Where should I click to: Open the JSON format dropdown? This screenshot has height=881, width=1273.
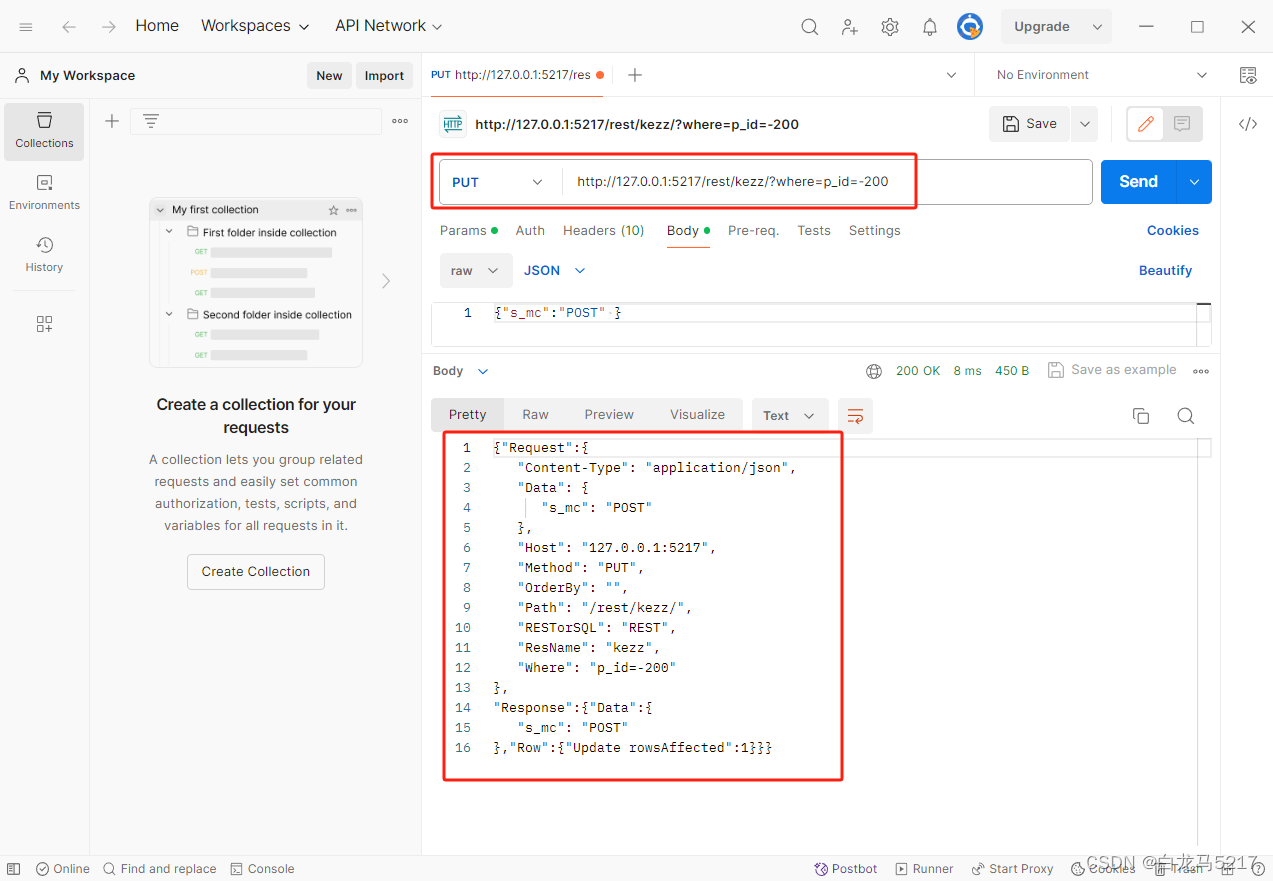[555, 271]
